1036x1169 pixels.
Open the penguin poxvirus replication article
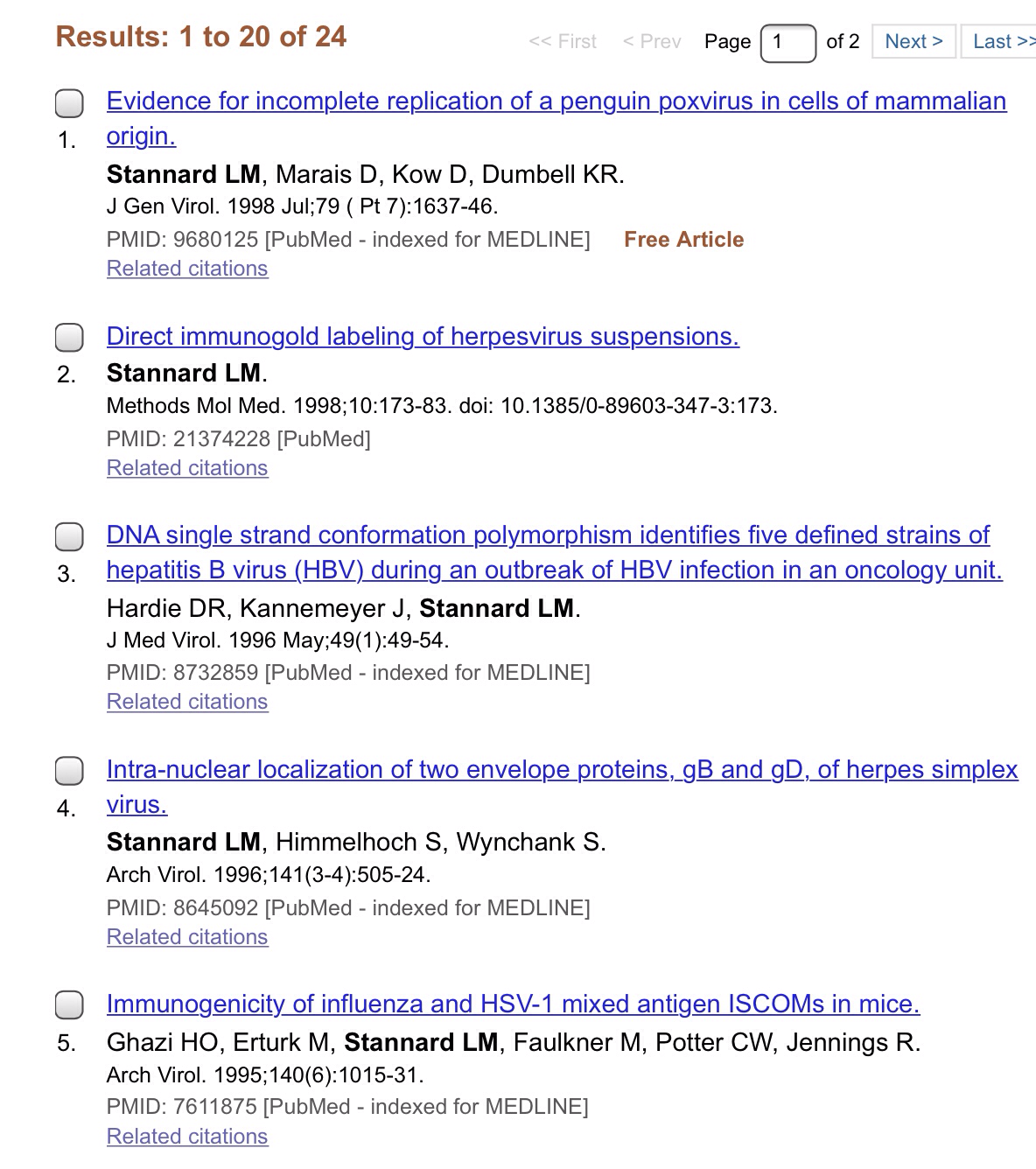[x=556, y=101]
